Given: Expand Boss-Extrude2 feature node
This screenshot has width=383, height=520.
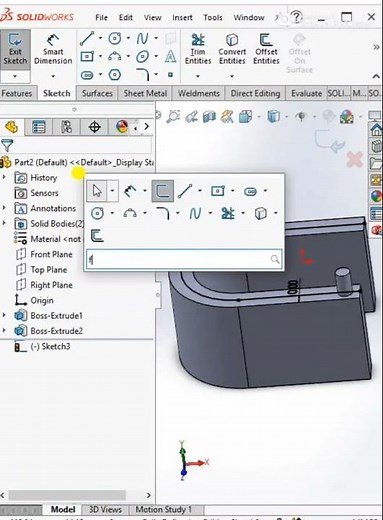Looking at the screenshot, I should click(x=4, y=330).
